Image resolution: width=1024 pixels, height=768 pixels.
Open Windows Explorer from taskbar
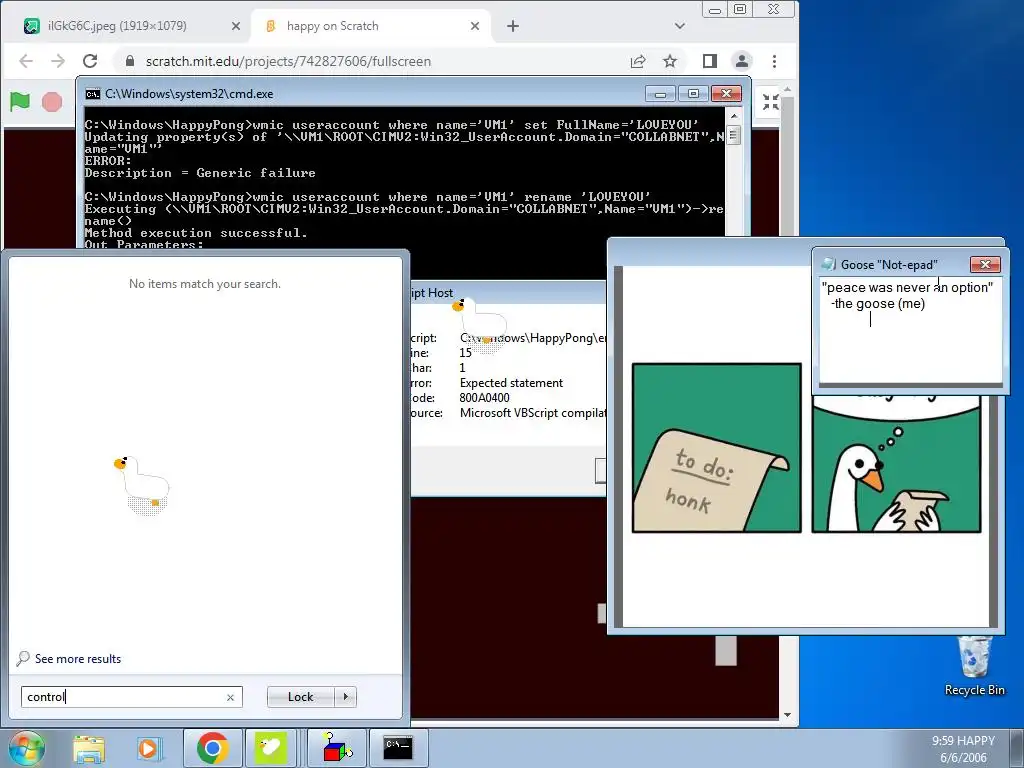tap(89, 748)
